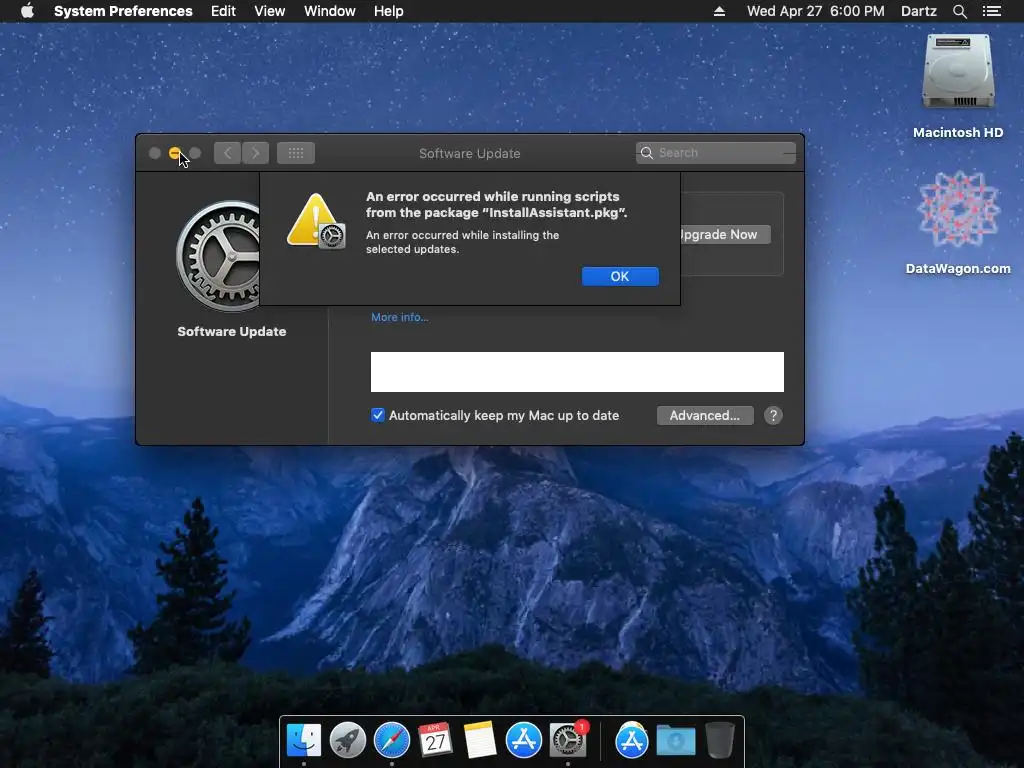Open the Applications folder stack in Dock
Screen dimensions: 1024x768
[x=632, y=741]
